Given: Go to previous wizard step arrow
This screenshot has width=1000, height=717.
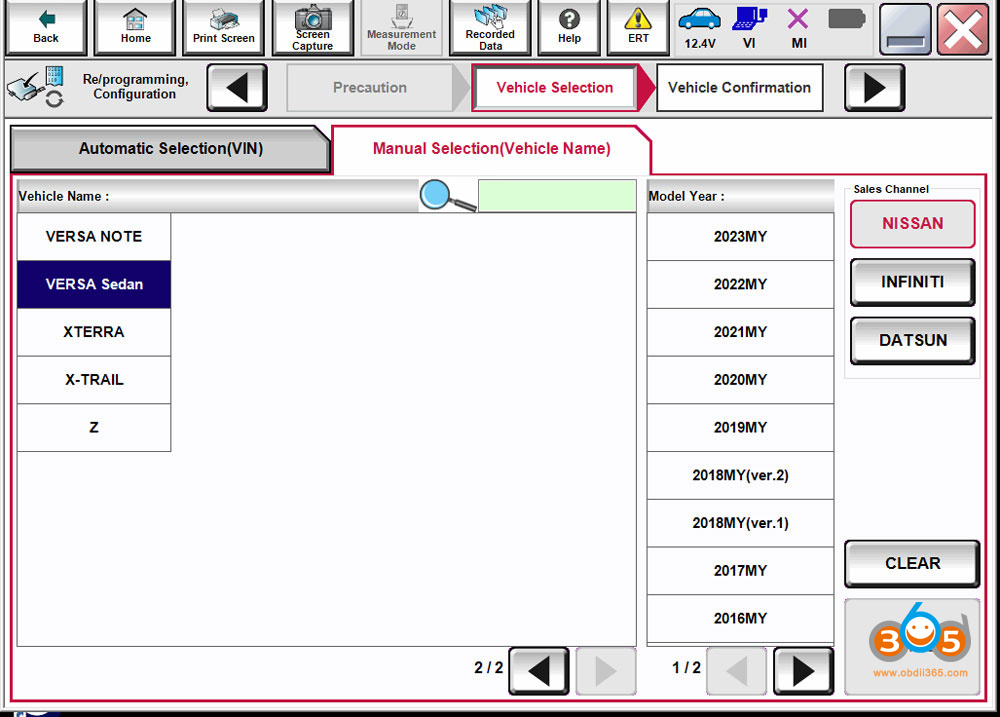Looking at the screenshot, I should [237, 87].
